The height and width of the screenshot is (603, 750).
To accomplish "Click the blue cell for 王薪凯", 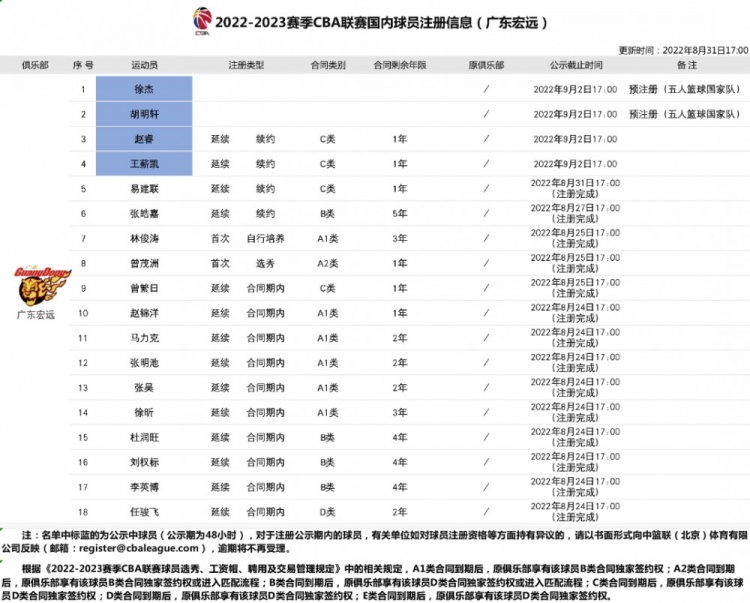I will tap(144, 164).
